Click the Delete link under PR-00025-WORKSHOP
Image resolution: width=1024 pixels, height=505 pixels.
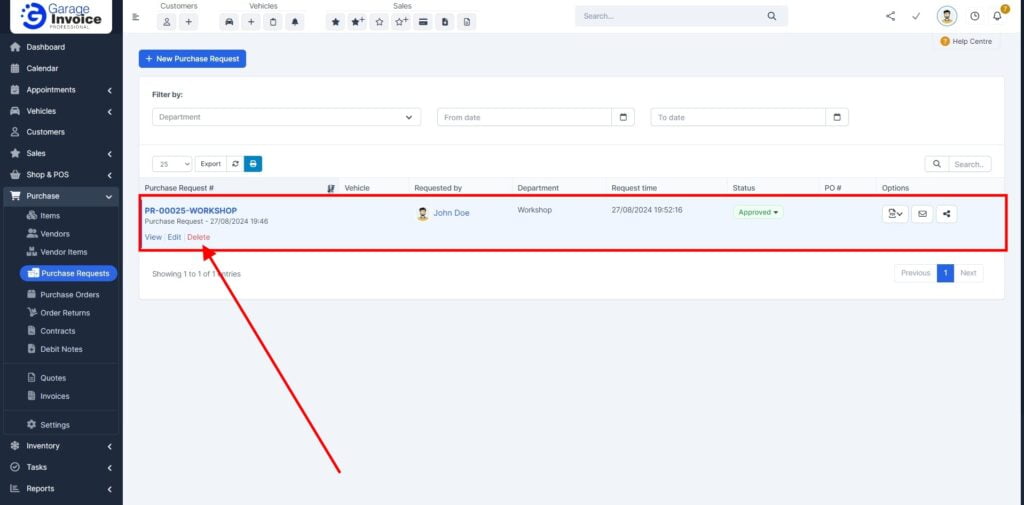click(198, 237)
